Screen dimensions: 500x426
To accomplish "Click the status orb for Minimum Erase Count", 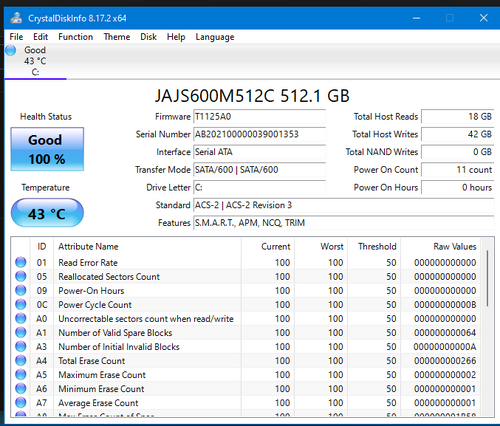I will coord(21,388).
